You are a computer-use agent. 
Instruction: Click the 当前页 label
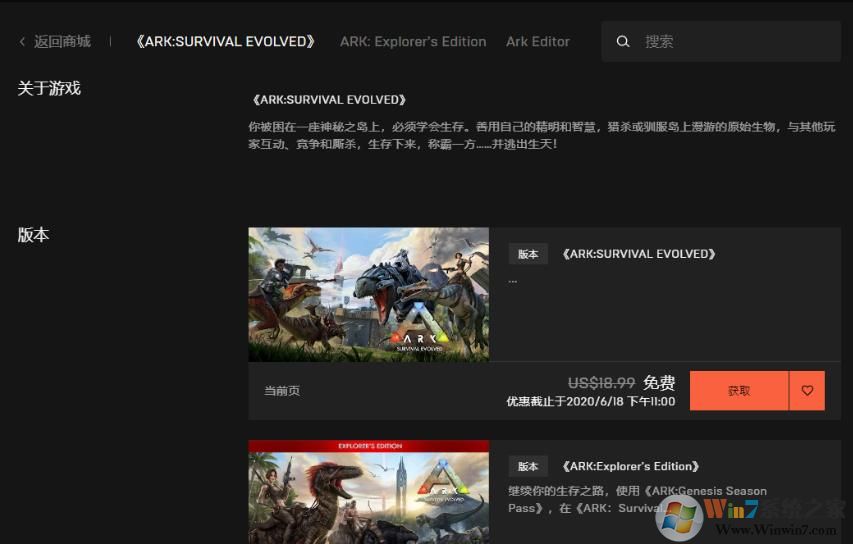pos(282,391)
